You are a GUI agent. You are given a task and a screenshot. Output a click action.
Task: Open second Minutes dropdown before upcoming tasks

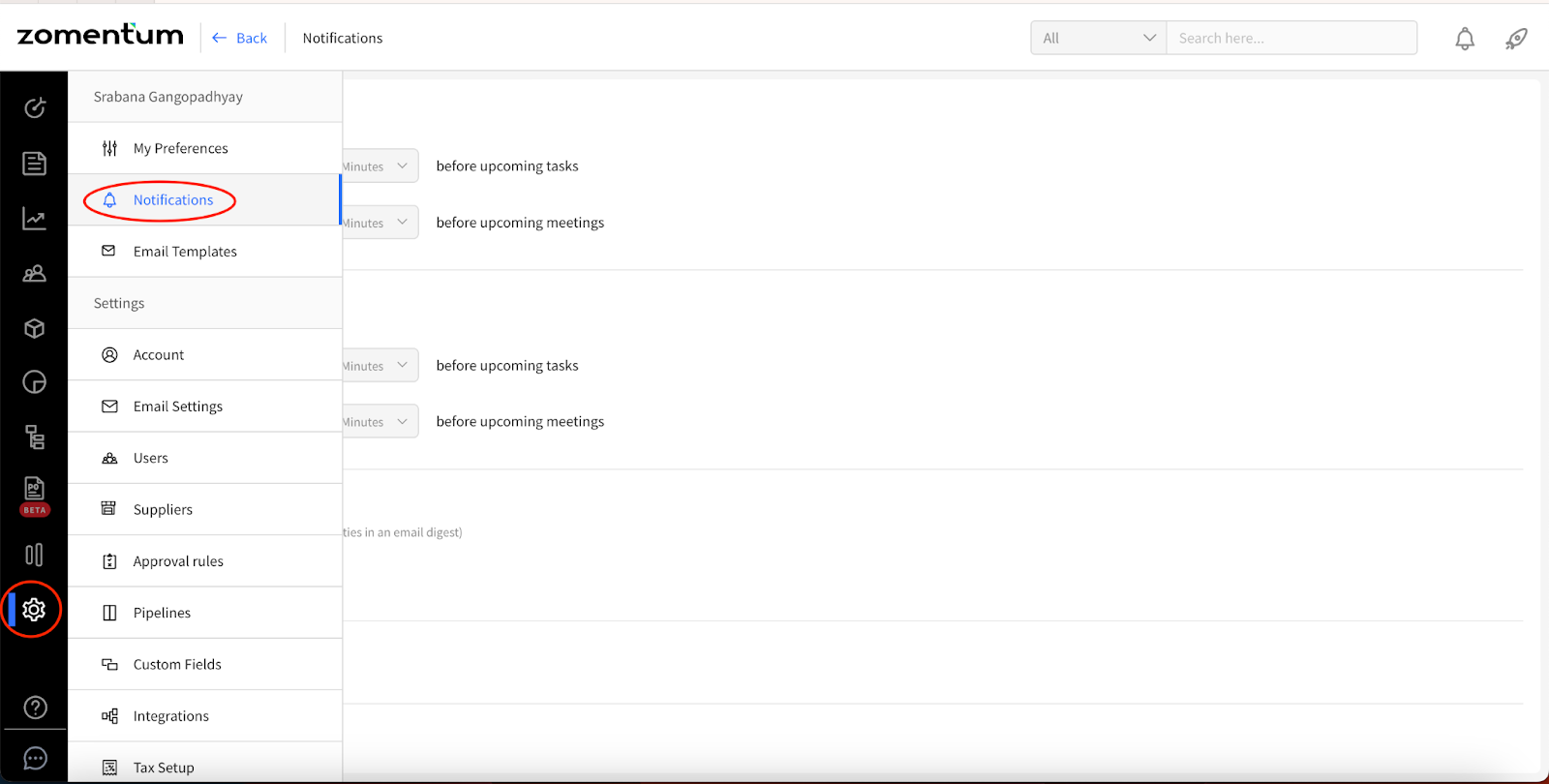point(380,365)
